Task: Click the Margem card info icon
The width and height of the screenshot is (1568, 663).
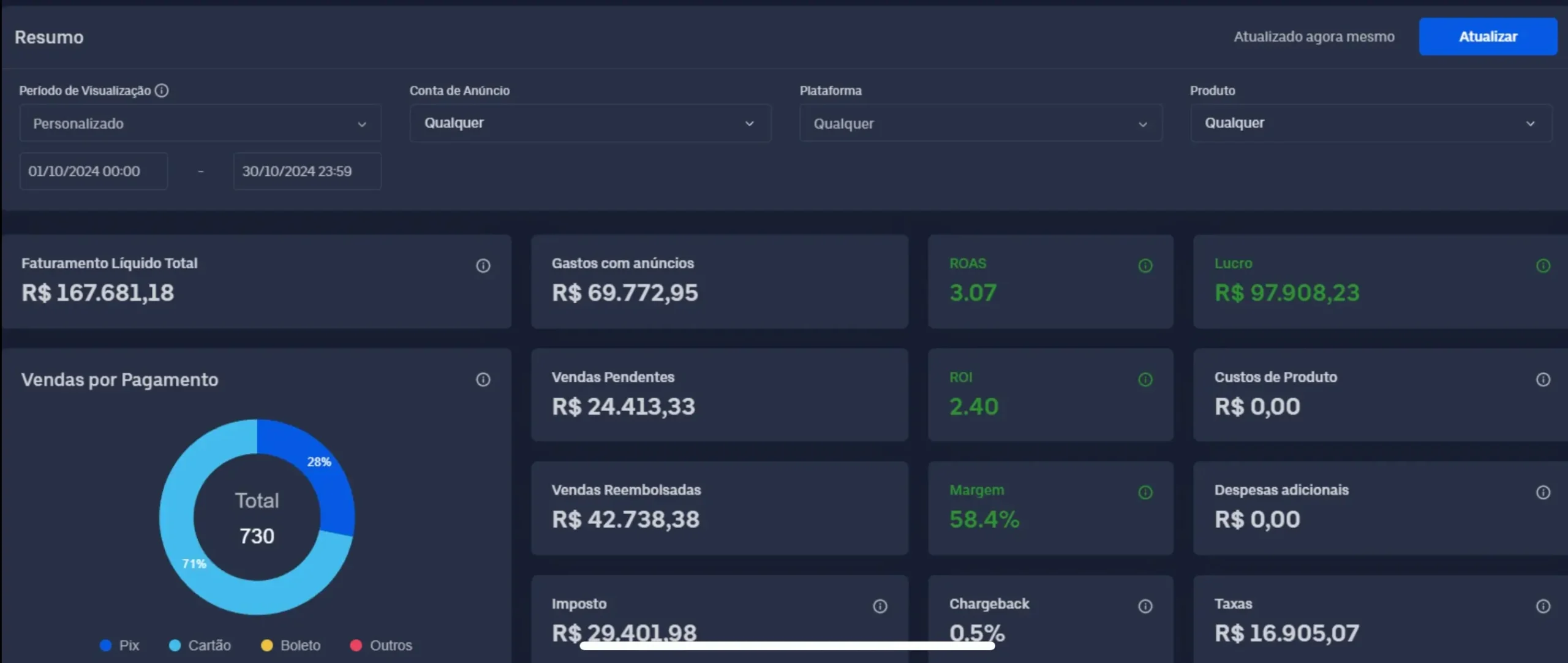Action: 1145,493
